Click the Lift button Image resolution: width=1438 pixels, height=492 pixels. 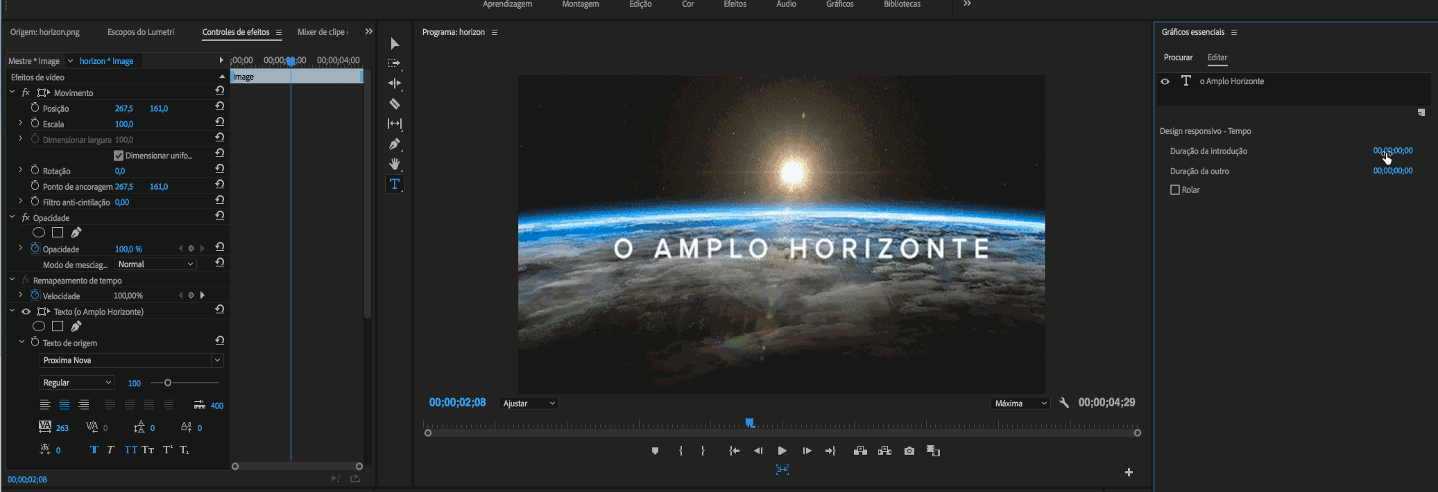pos(860,451)
